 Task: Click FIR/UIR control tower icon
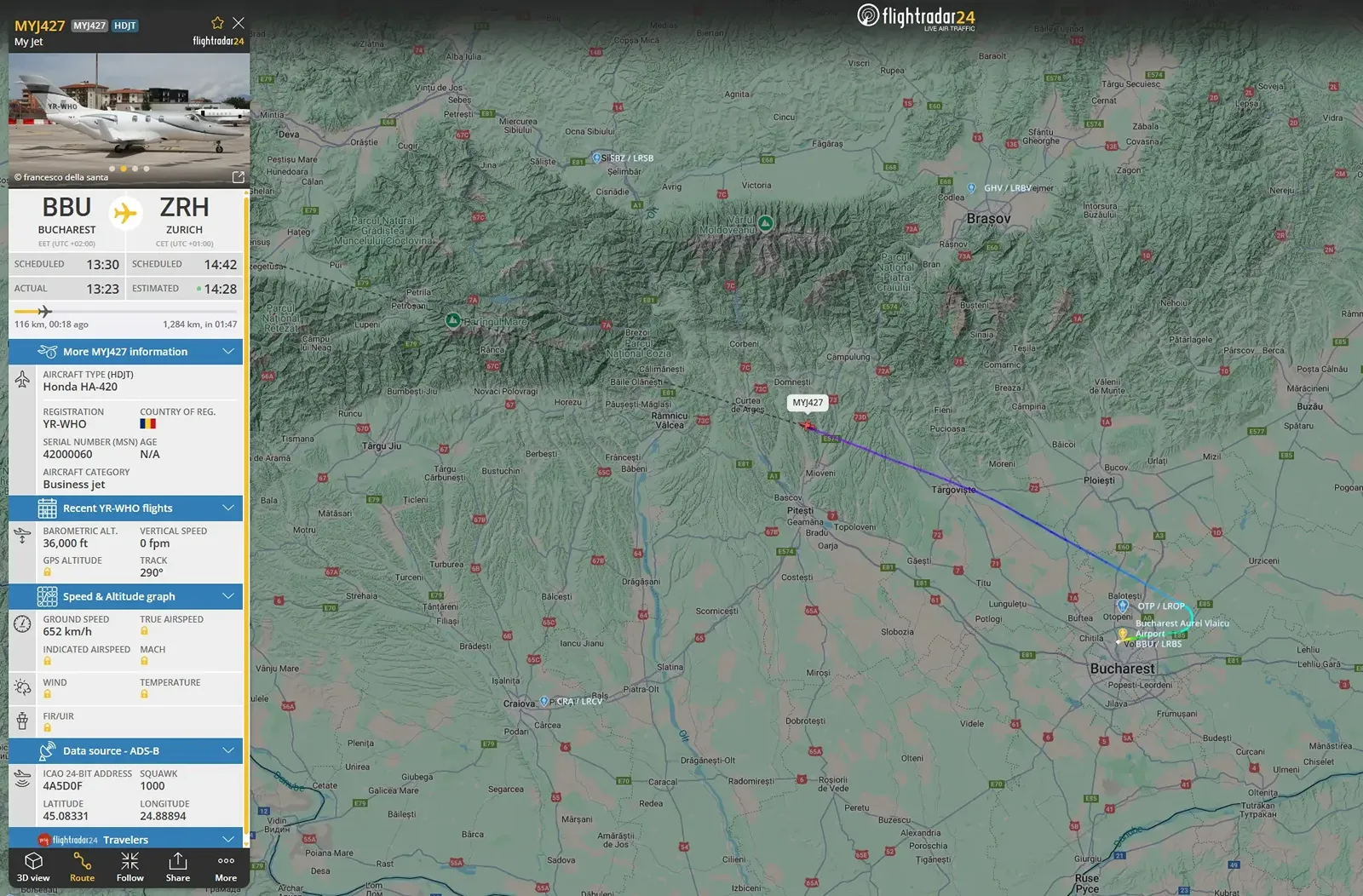22,721
